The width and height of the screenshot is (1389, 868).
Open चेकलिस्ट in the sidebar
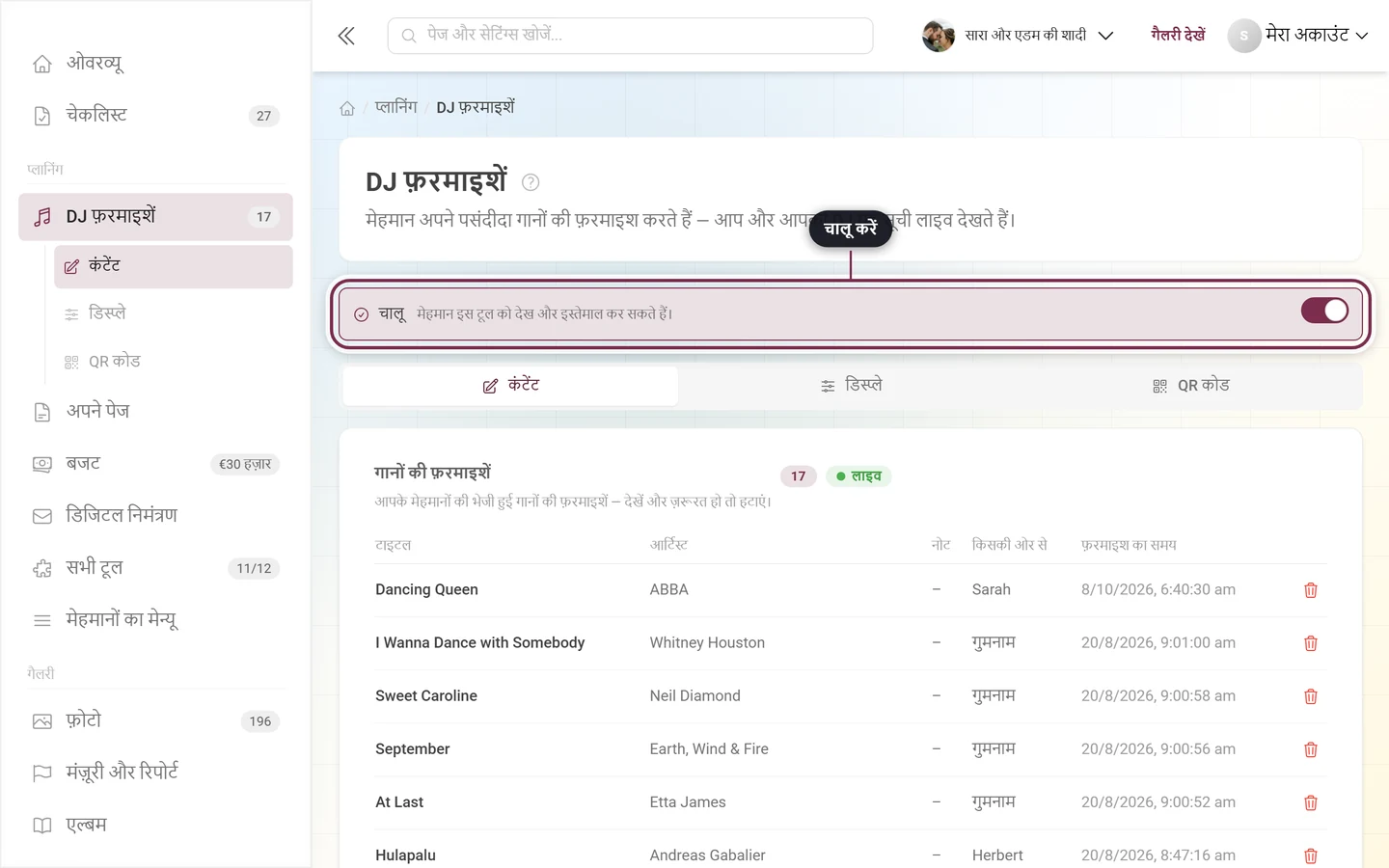click(155, 116)
